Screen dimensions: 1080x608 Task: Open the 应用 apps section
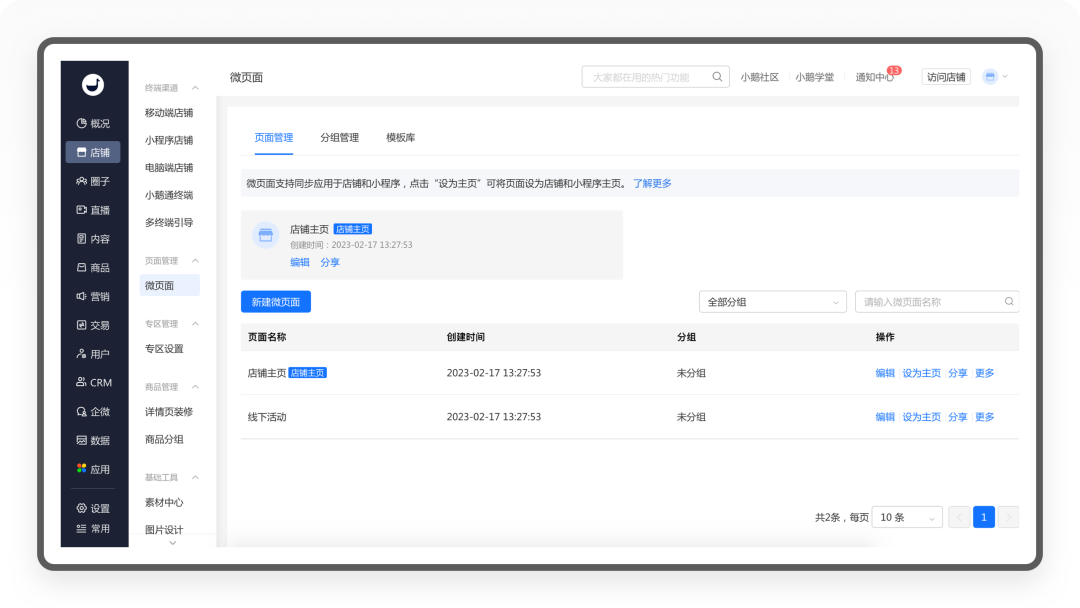click(93, 469)
